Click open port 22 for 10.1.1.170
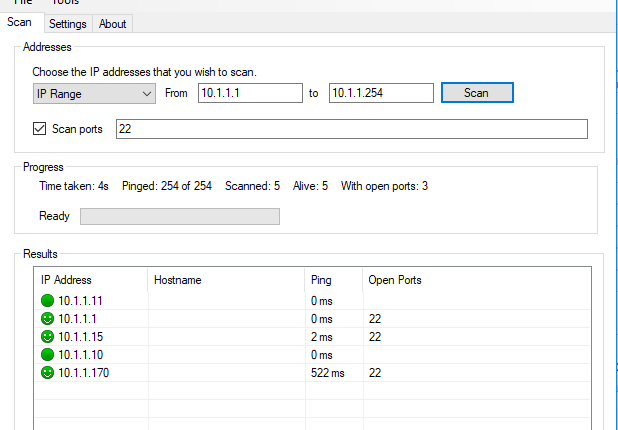 (x=375, y=373)
